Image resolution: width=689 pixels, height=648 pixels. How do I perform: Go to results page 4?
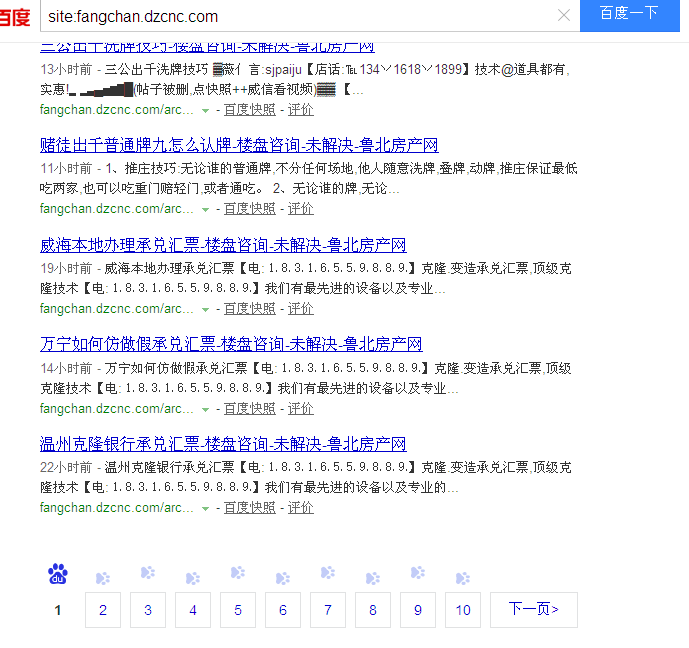pos(193,610)
